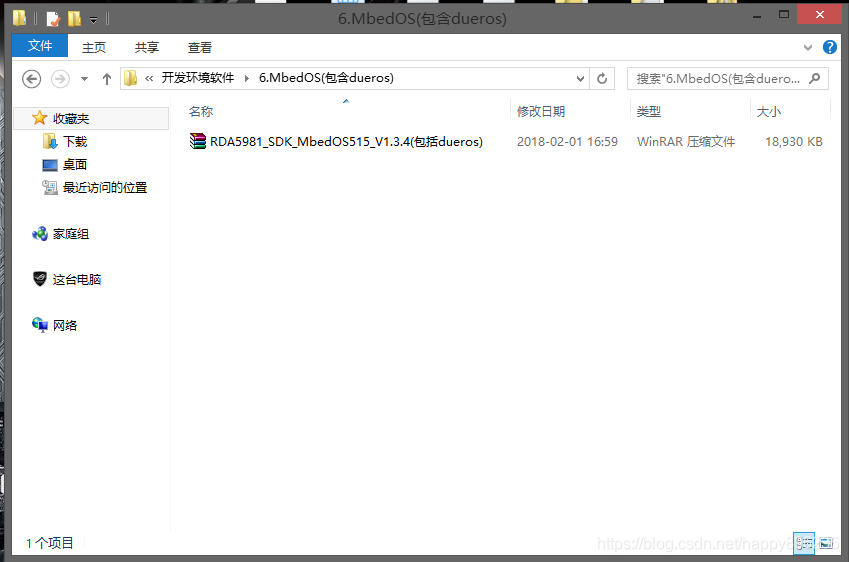Switch to large icons view in status bar

point(826,543)
